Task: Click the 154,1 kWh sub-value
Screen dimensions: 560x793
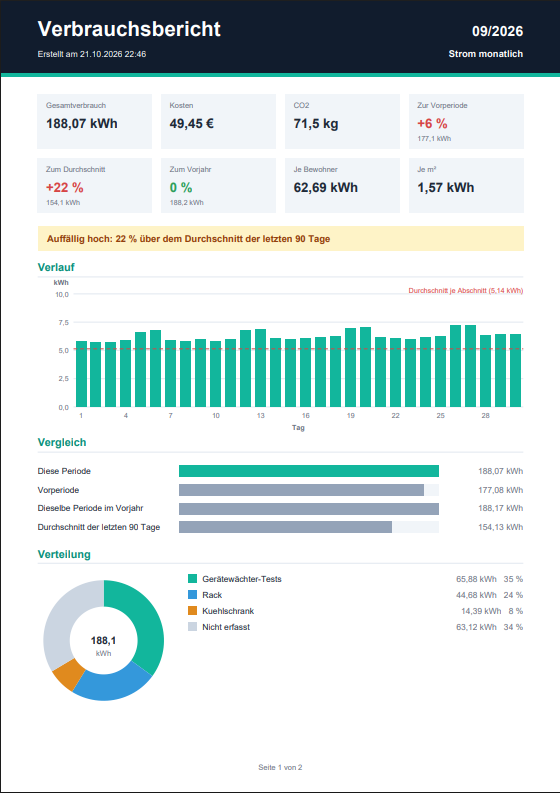Action: [63, 203]
